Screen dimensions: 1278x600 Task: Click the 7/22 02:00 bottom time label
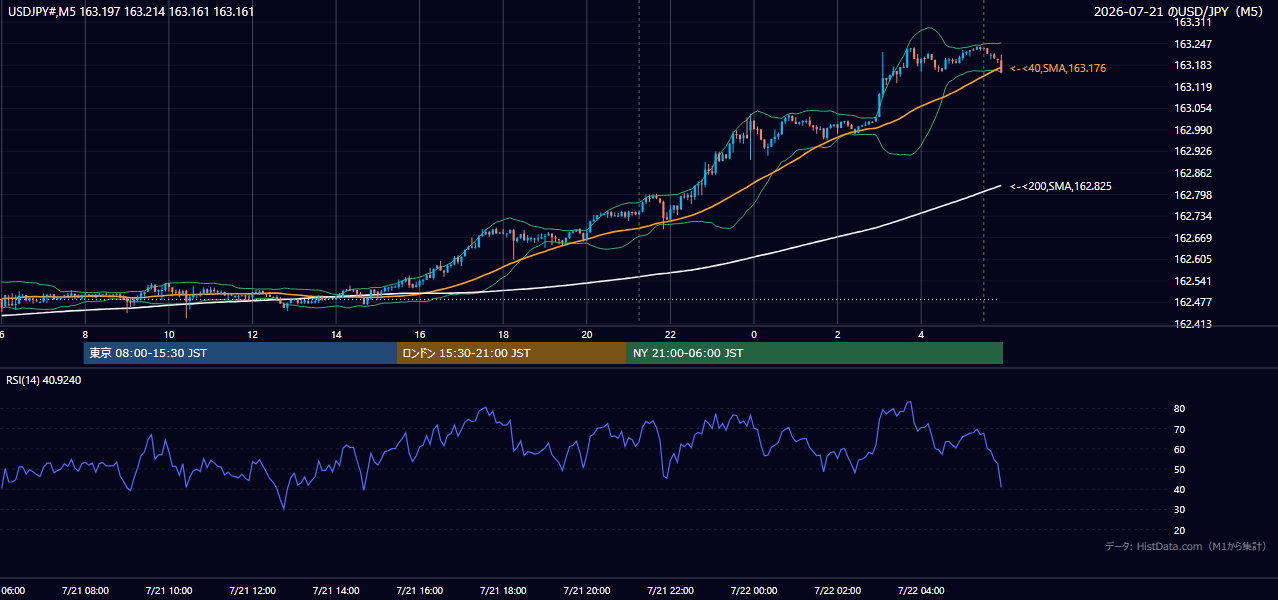coord(837,591)
